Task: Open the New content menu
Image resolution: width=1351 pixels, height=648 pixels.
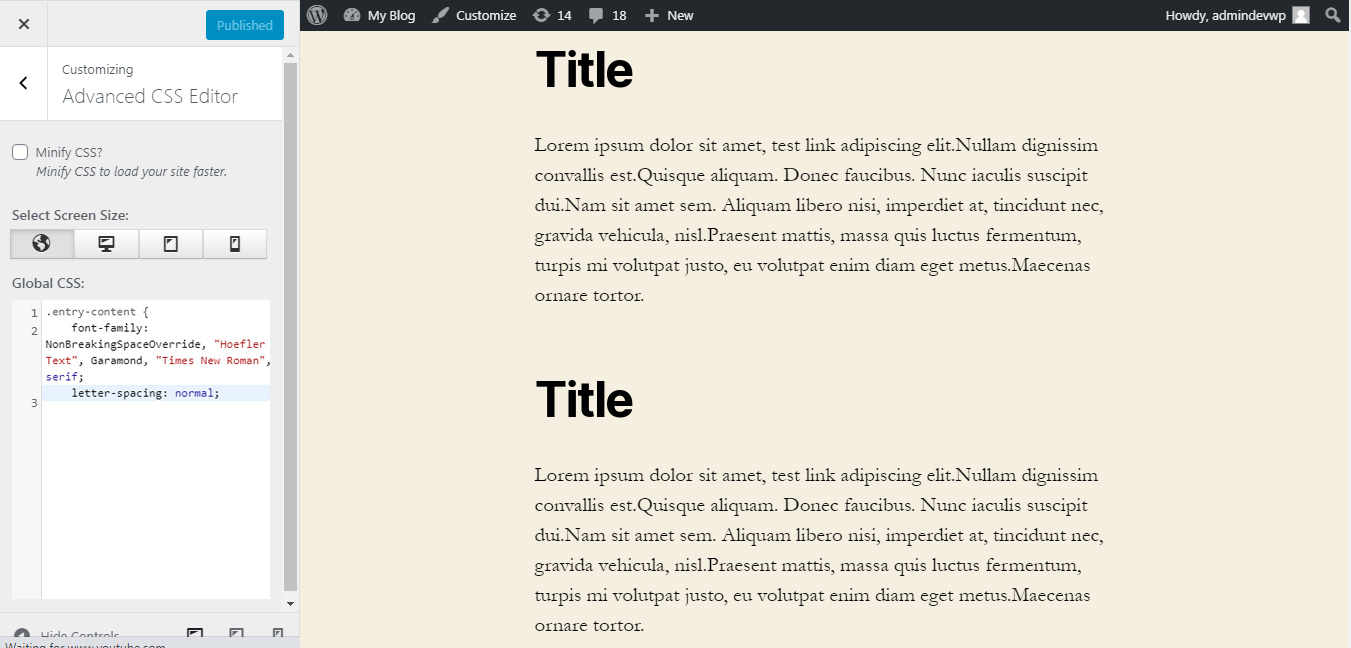Action: coord(669,15)
